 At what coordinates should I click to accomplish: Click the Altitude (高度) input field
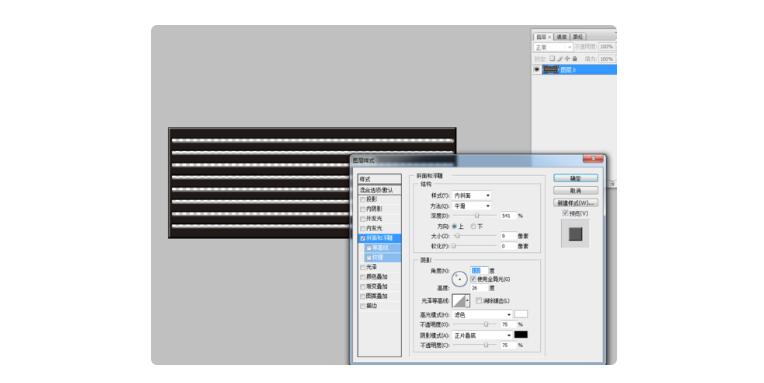(x=479, y=288)
